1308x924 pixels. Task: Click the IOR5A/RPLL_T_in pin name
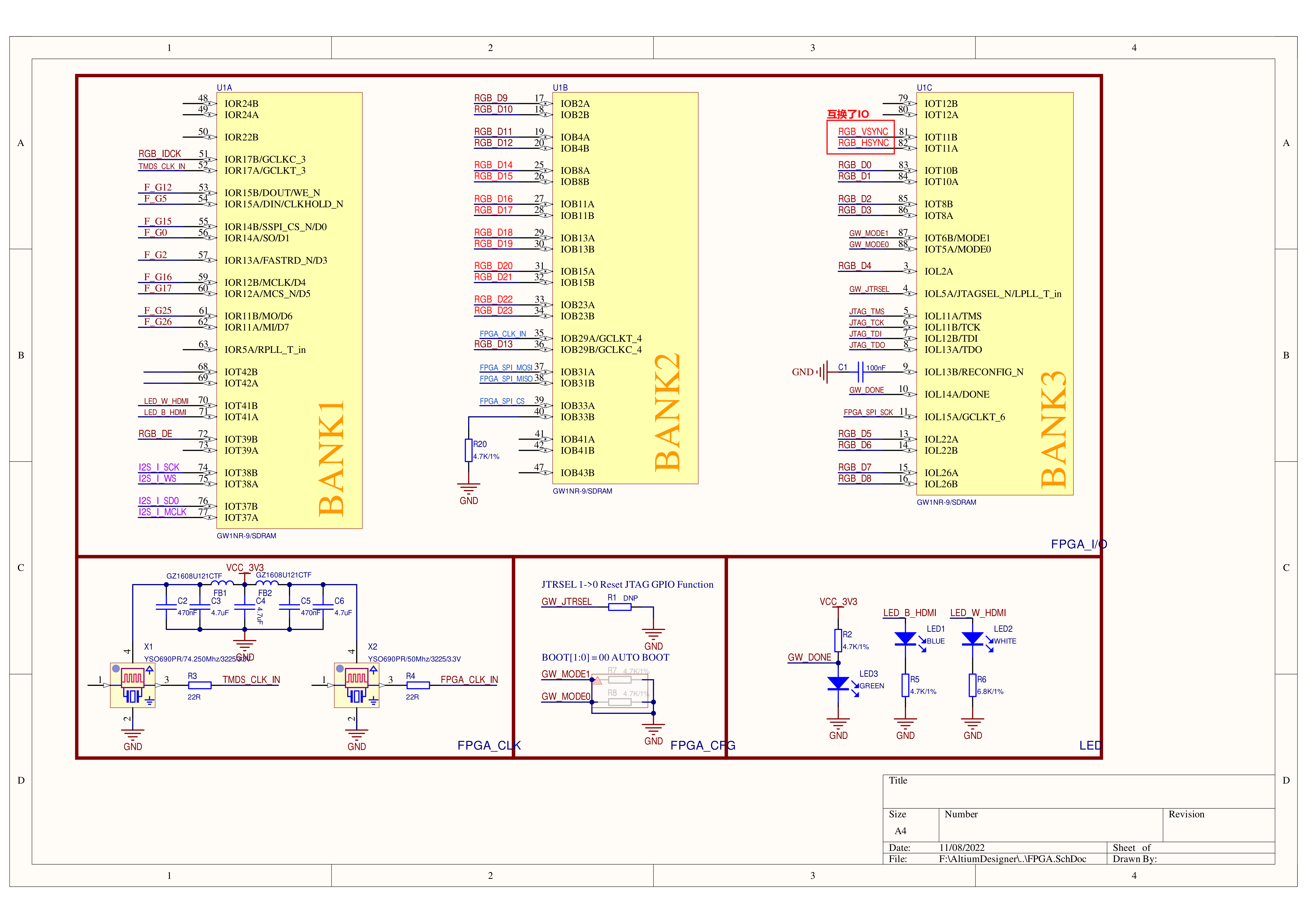click(265, 350)
